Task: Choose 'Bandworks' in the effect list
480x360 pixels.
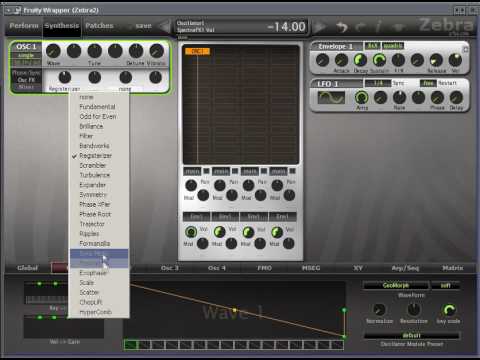Action: click(x=99, y=146)
